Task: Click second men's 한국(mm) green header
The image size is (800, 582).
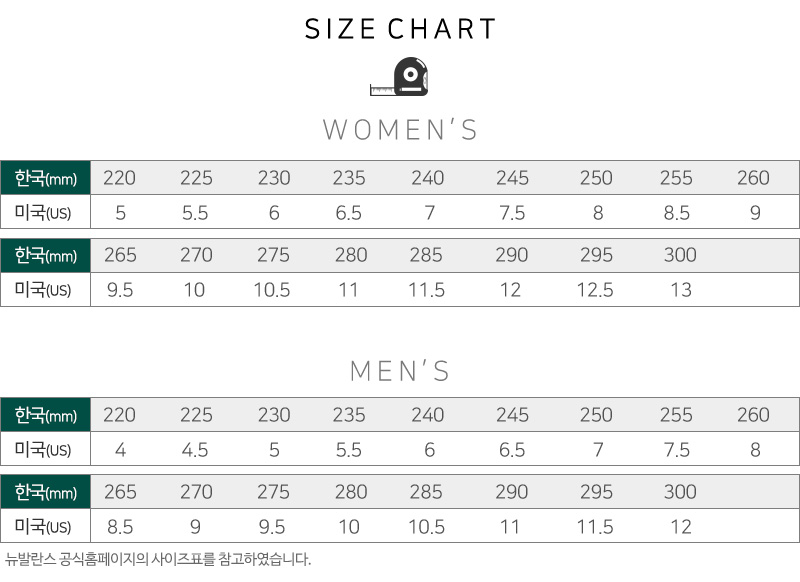Action: [x=45, y=492]
